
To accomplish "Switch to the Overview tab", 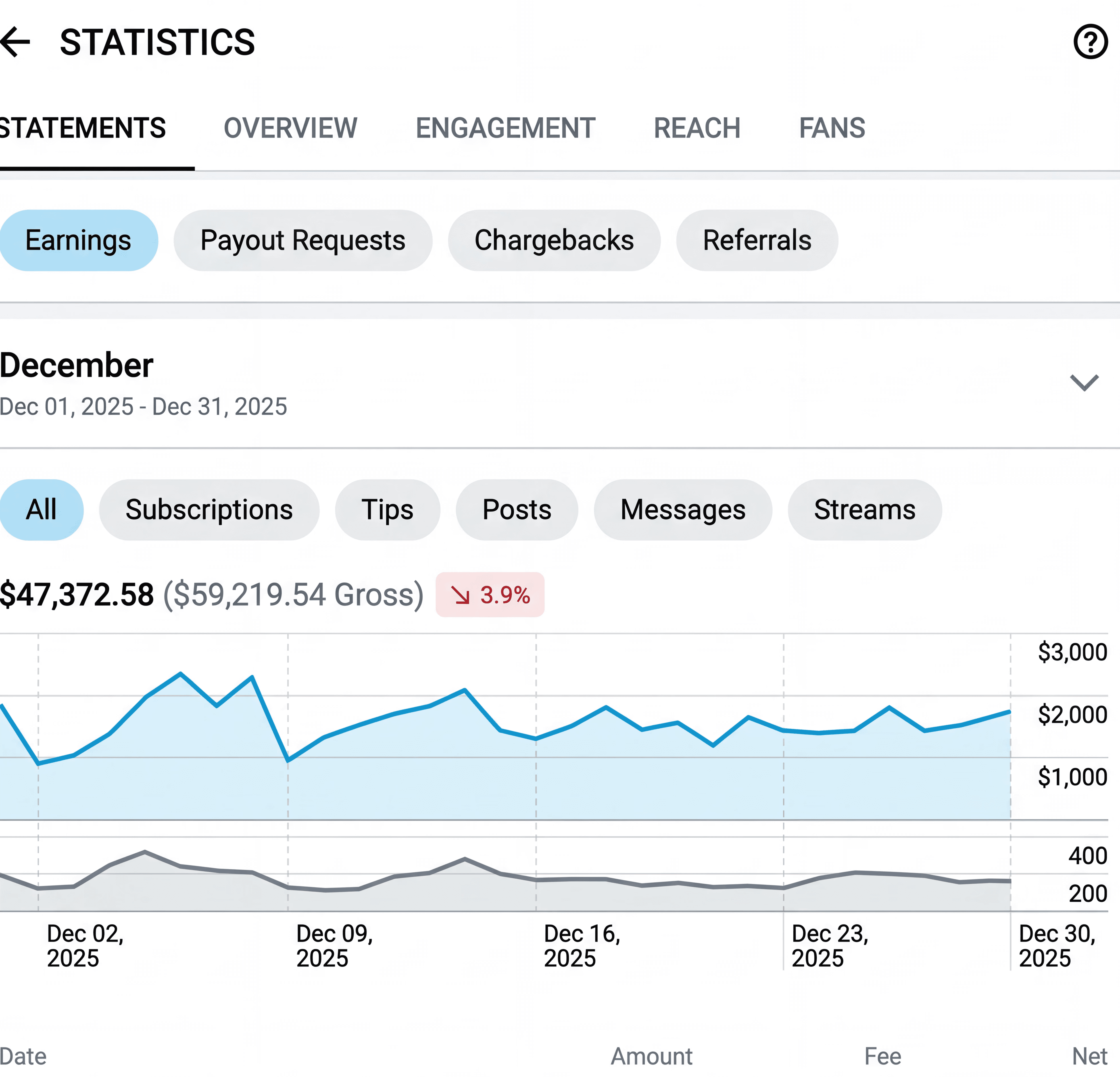I will [x=290, y=128].
